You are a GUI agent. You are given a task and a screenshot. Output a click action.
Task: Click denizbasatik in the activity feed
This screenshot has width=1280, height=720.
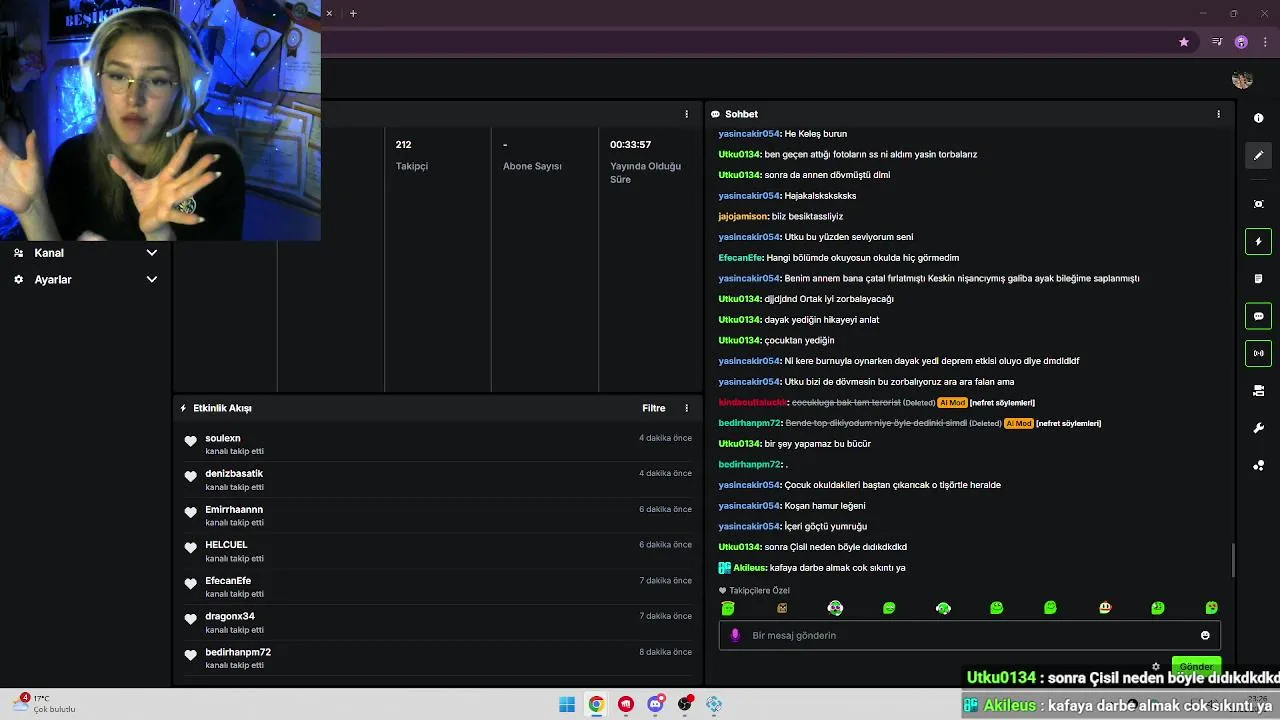[x=234, y=474]
